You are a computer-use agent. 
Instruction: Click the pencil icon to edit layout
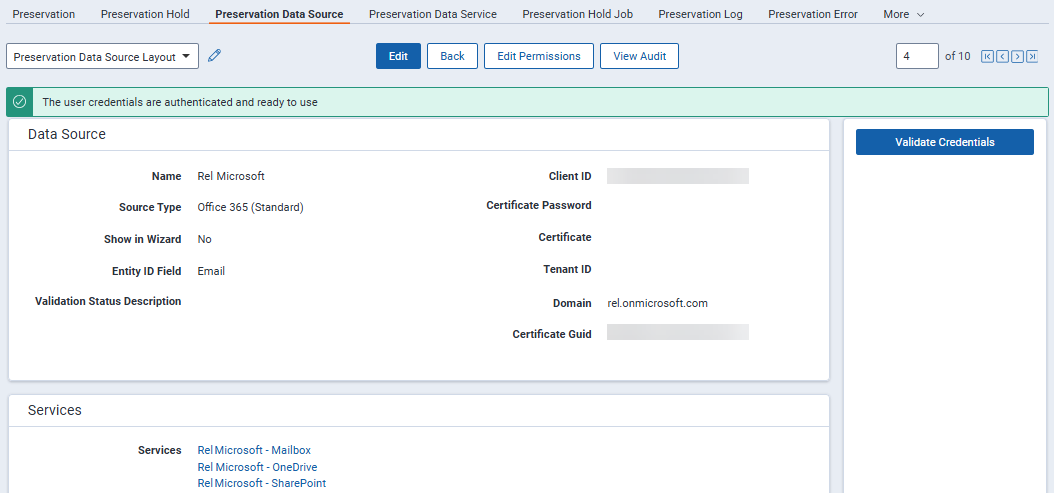(214, 56)
